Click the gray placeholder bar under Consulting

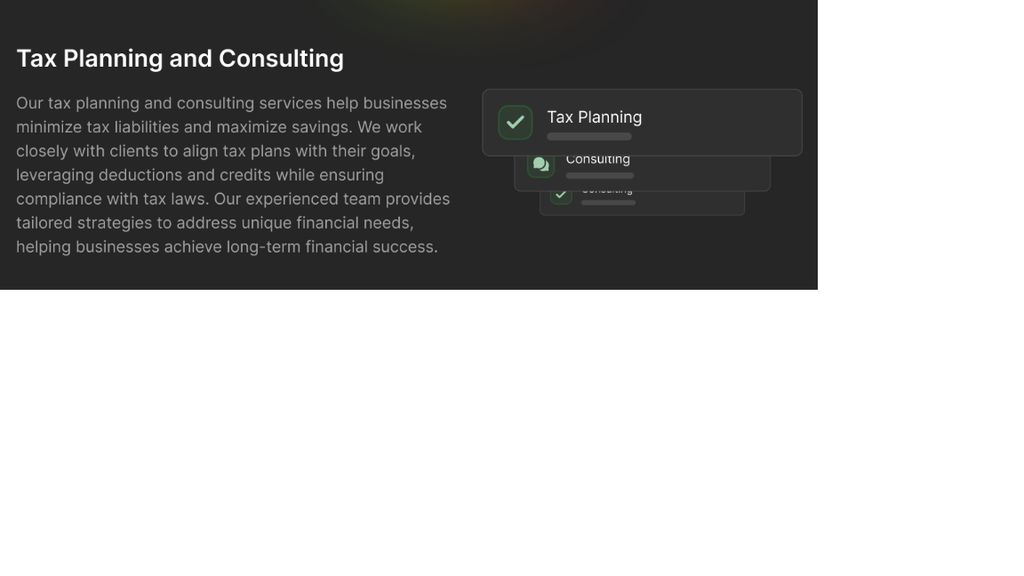click(600, 176)
